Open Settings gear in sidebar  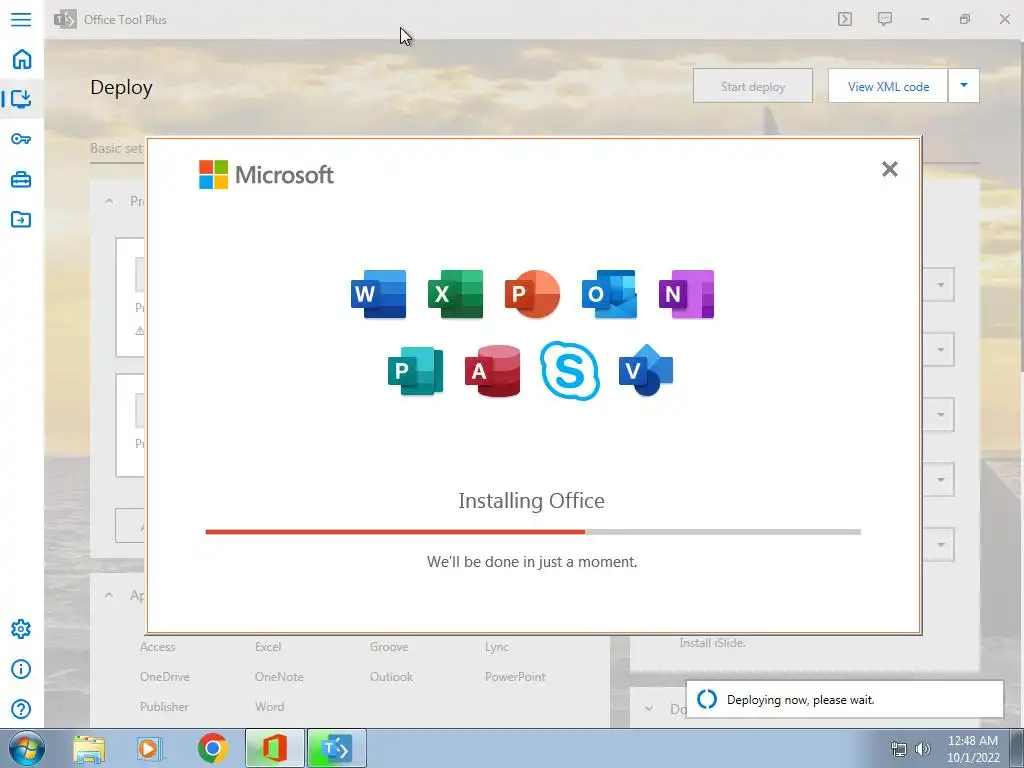21,629
